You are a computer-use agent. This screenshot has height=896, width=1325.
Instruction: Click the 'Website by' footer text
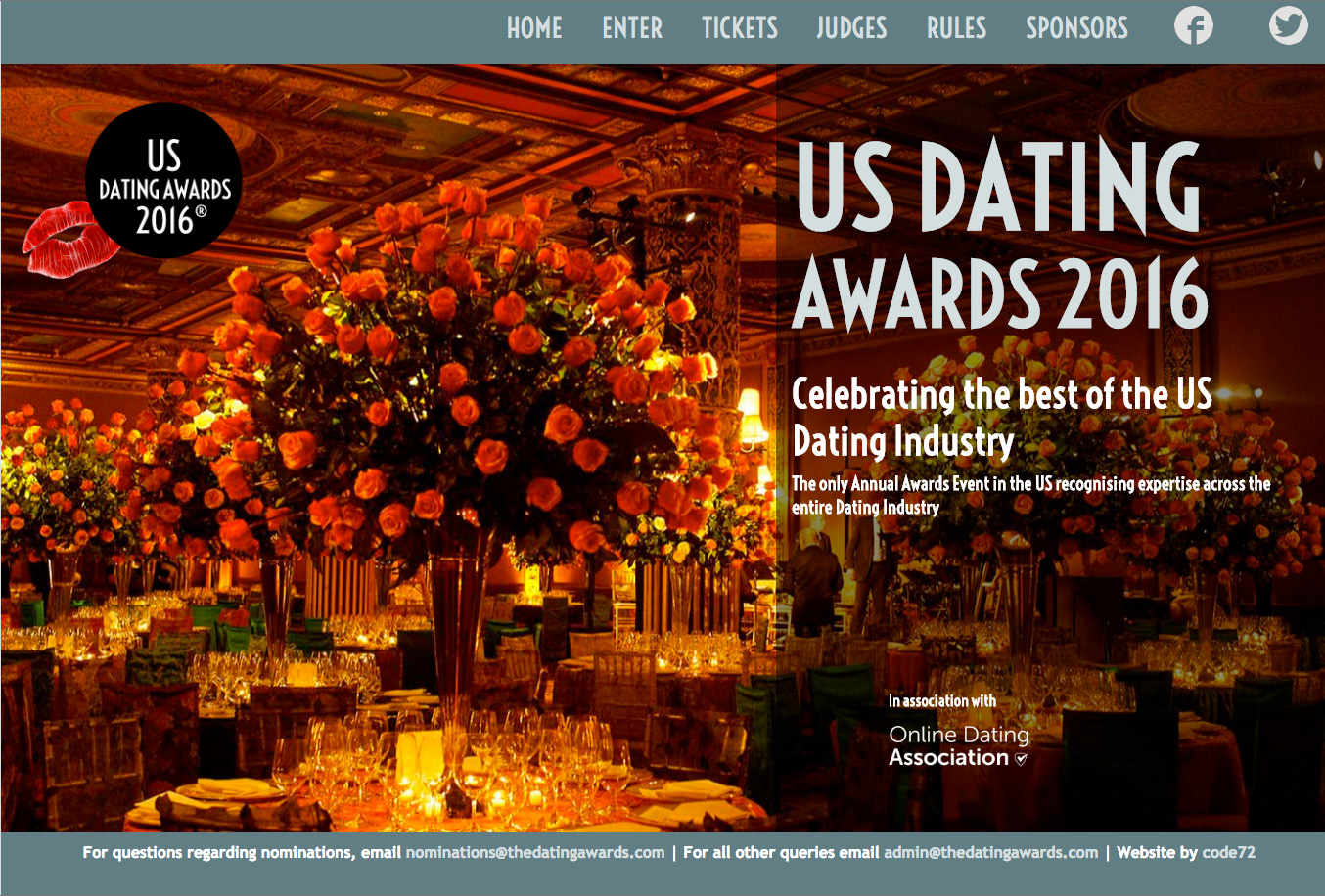(x=1158, y=852)
